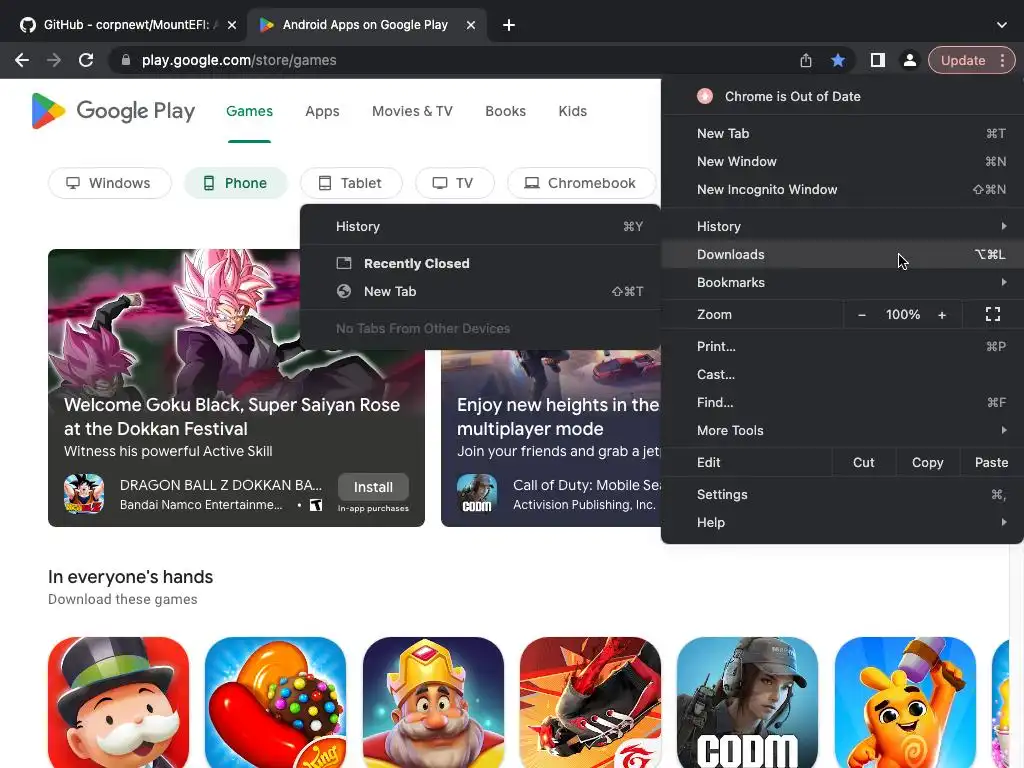The image size is (1024, 768).
Task: Open new tab with plus icon
Action: 509,25
